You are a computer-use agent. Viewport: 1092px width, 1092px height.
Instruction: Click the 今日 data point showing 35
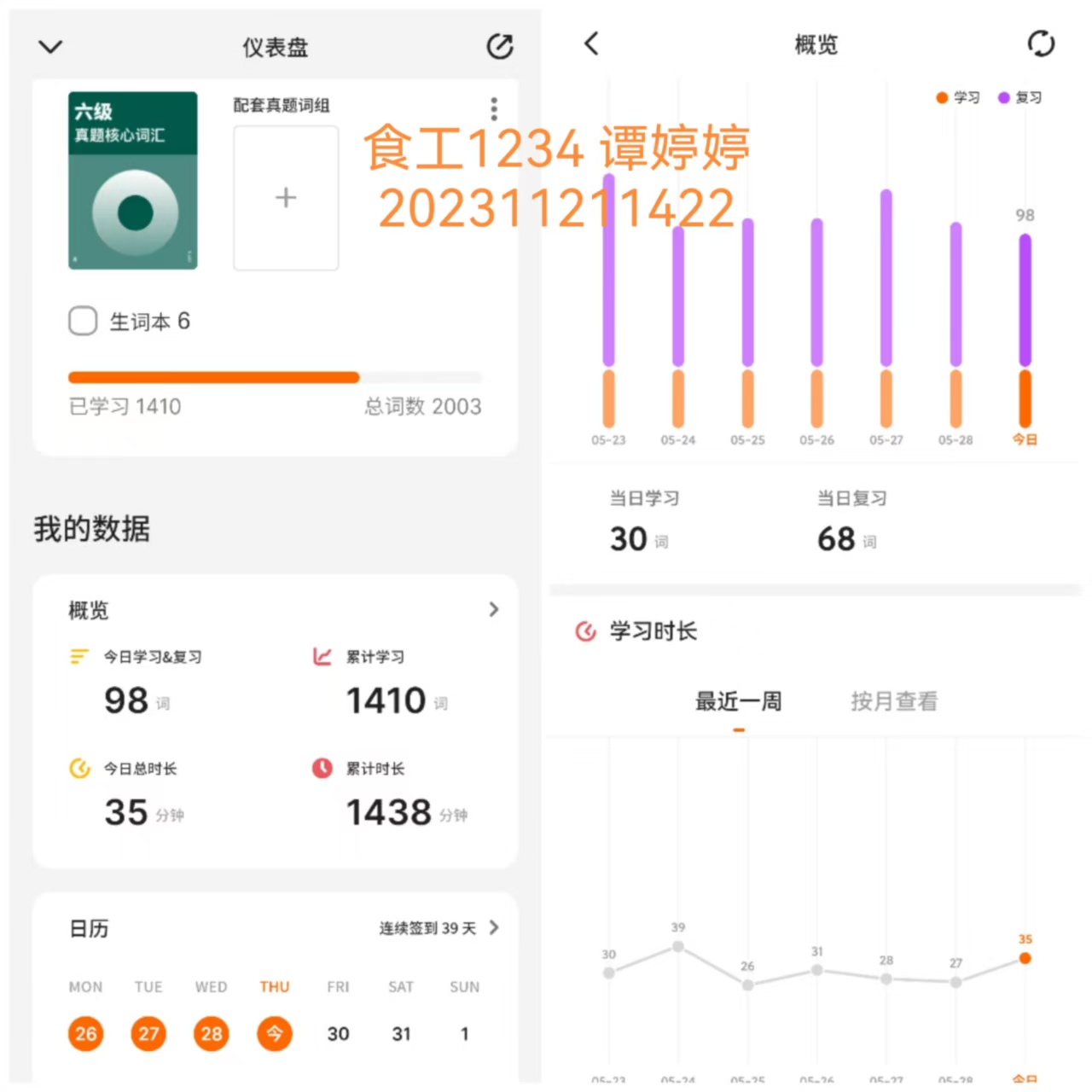click(1025, 958)
